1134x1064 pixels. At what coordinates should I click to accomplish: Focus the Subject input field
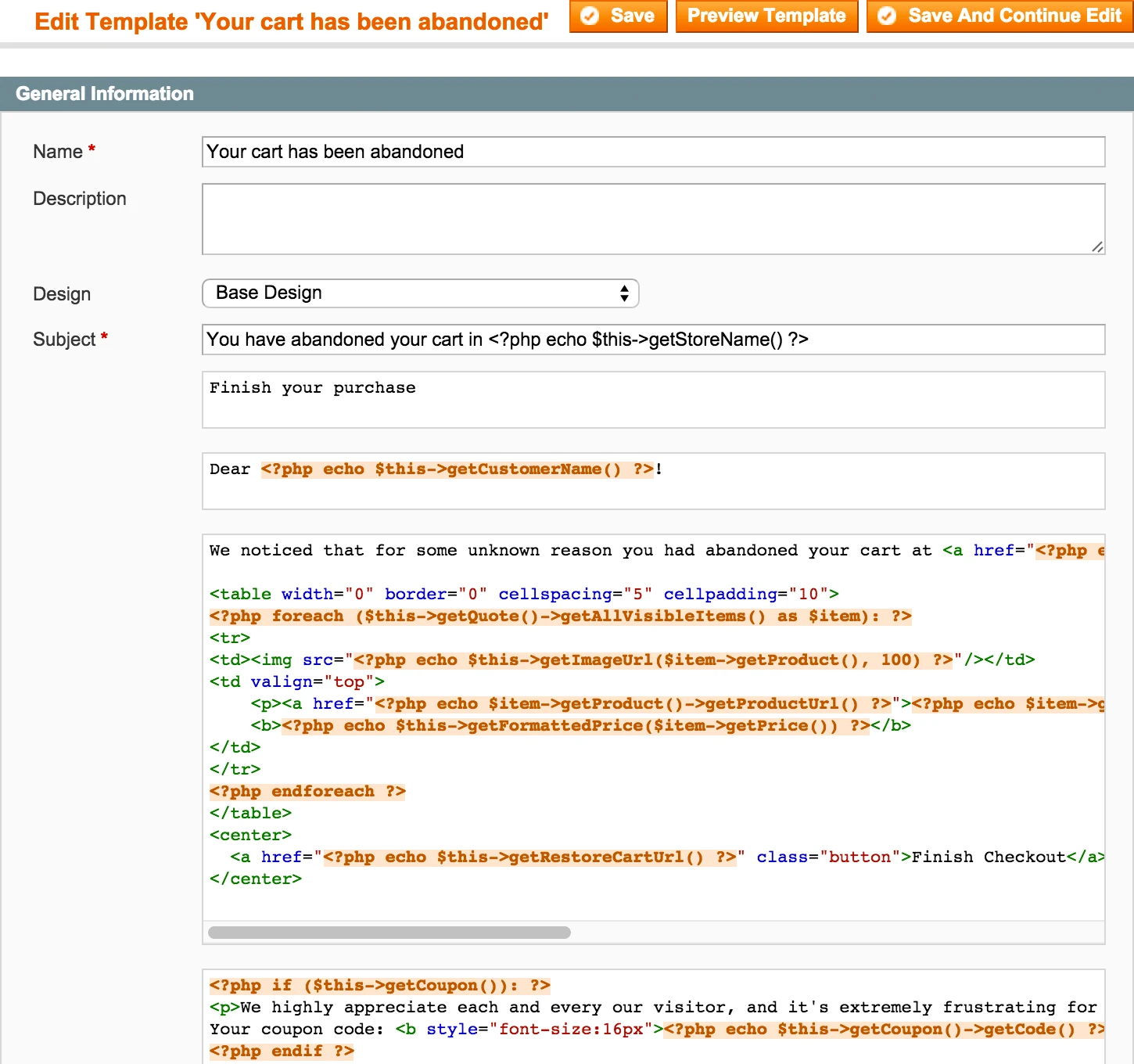[x=653, y=340]
